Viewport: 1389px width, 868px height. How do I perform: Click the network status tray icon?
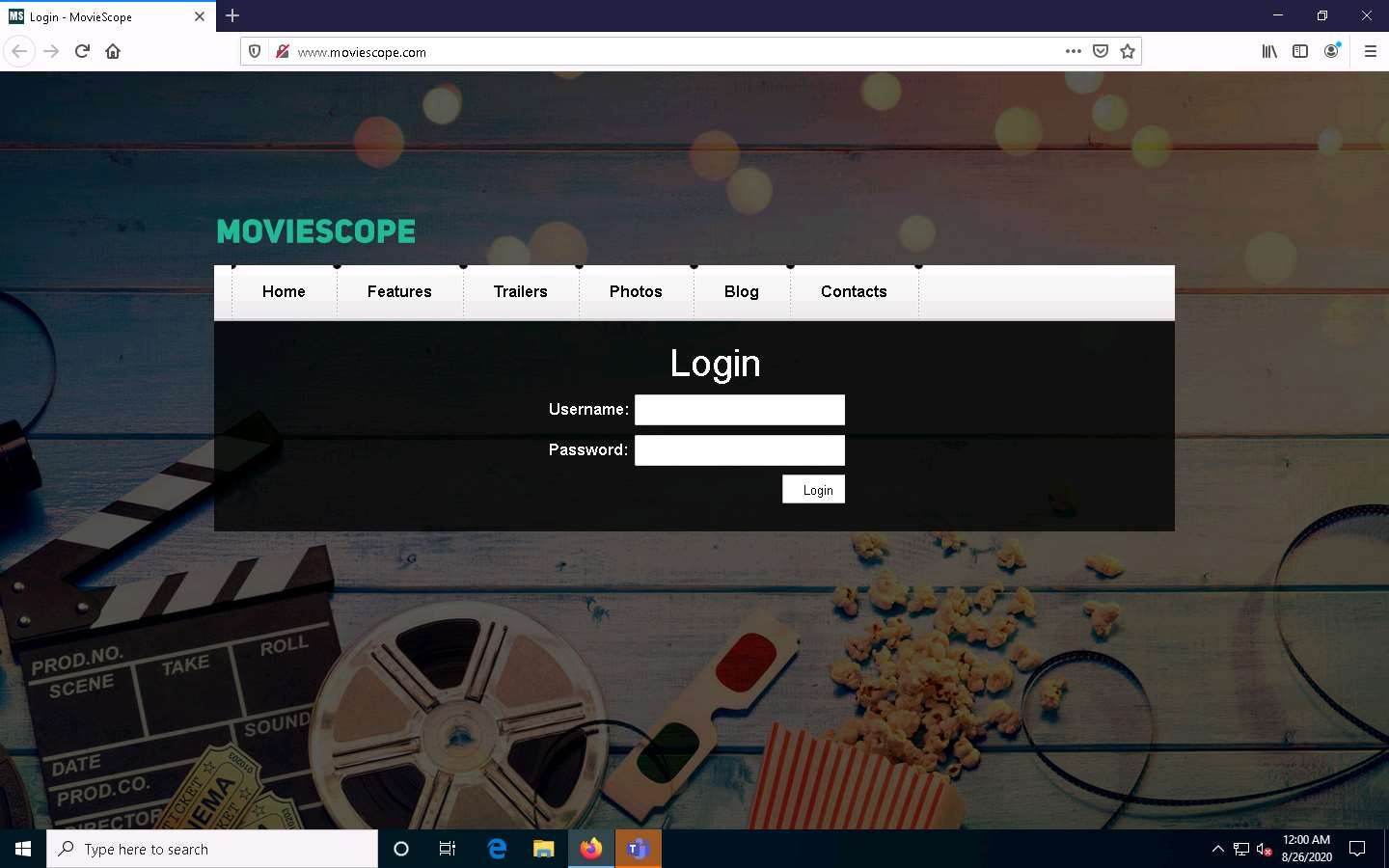point(1241,849)
